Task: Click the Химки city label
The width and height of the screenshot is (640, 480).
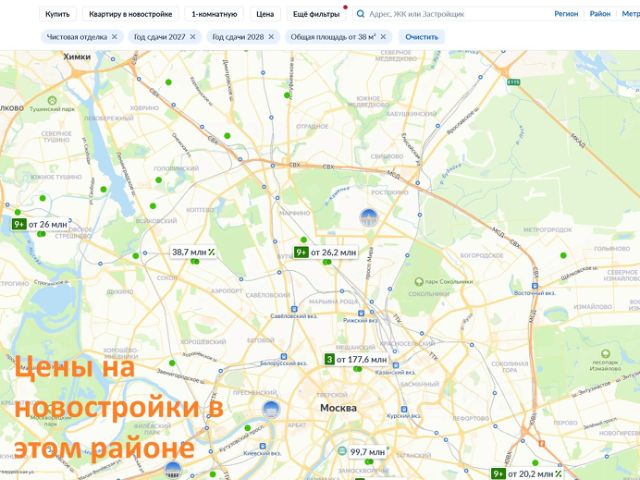Action: click(77, 57)
